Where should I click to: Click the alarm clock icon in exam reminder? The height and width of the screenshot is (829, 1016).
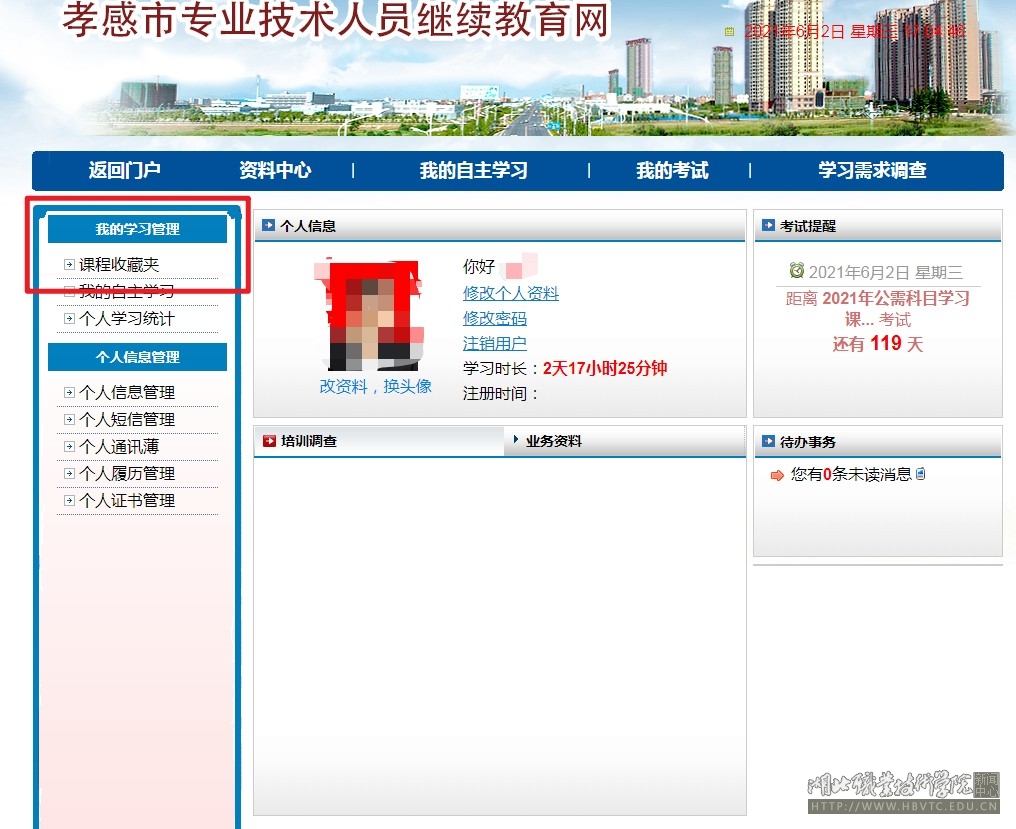(796, 271)
